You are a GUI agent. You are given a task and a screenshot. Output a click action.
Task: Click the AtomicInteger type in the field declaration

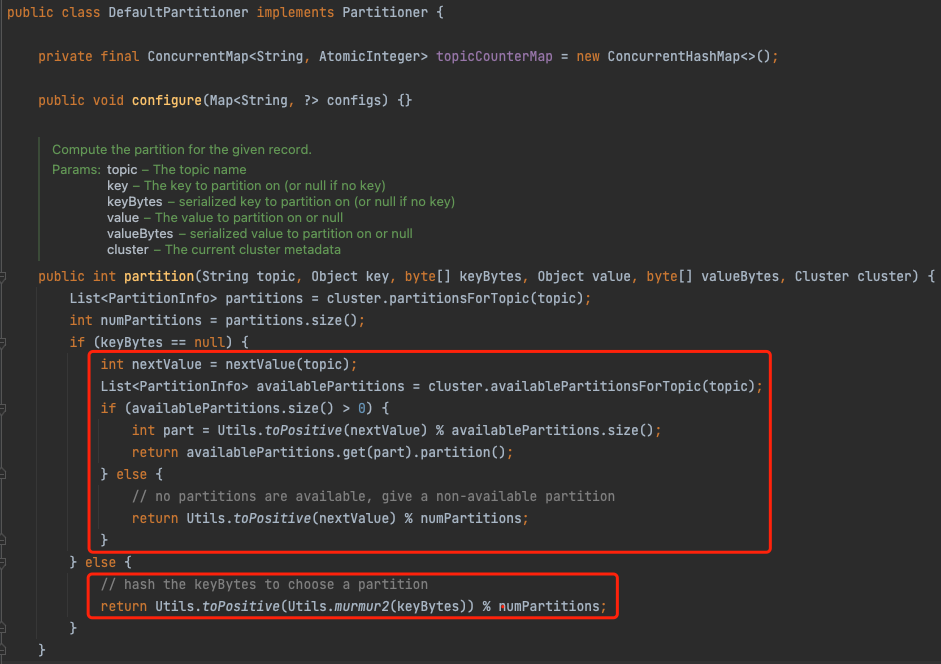[369, 56]
